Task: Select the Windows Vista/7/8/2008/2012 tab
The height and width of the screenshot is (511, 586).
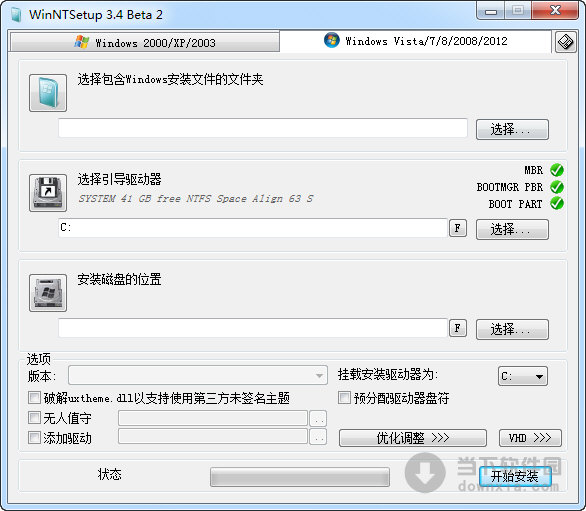Action: 416,41
